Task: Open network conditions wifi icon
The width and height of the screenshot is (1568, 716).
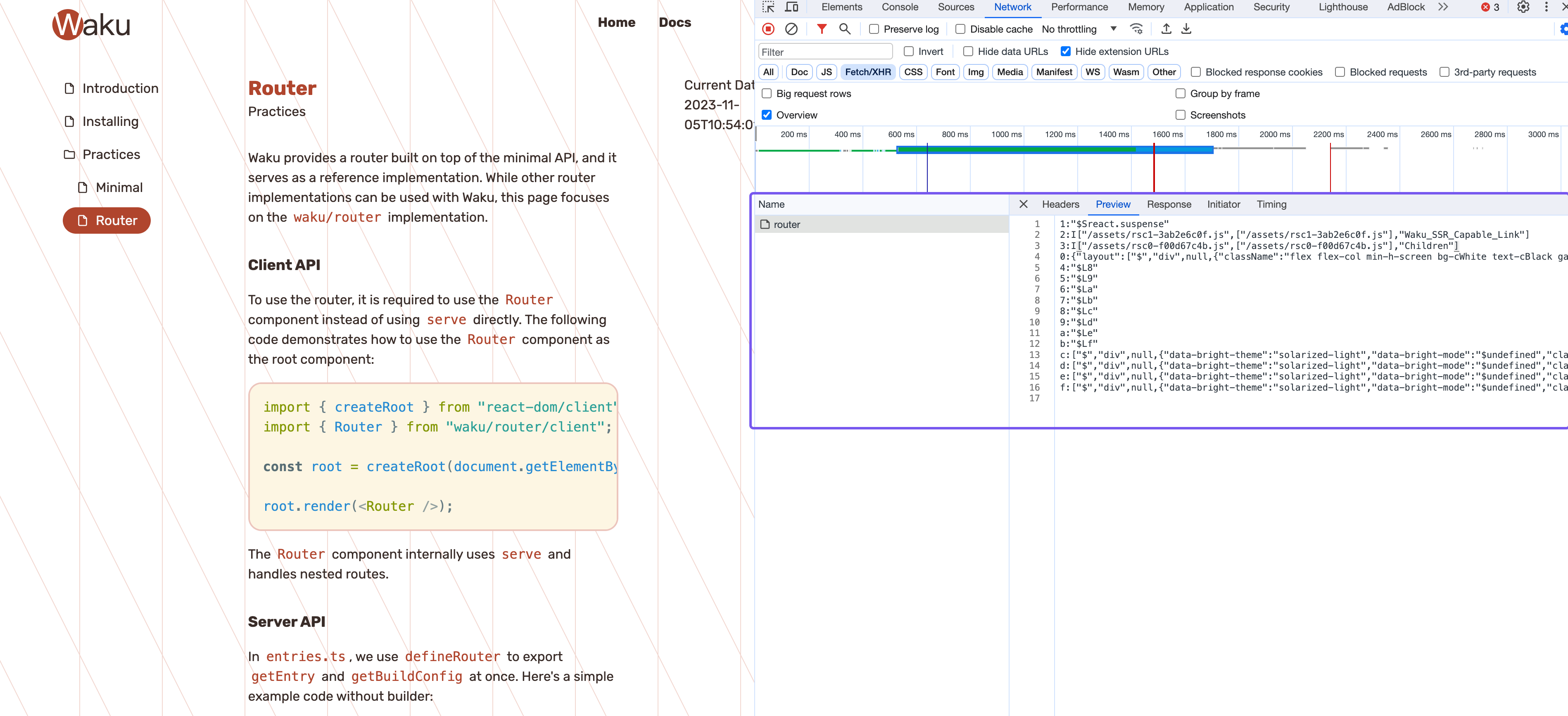Action: [x=1136, y=28]
